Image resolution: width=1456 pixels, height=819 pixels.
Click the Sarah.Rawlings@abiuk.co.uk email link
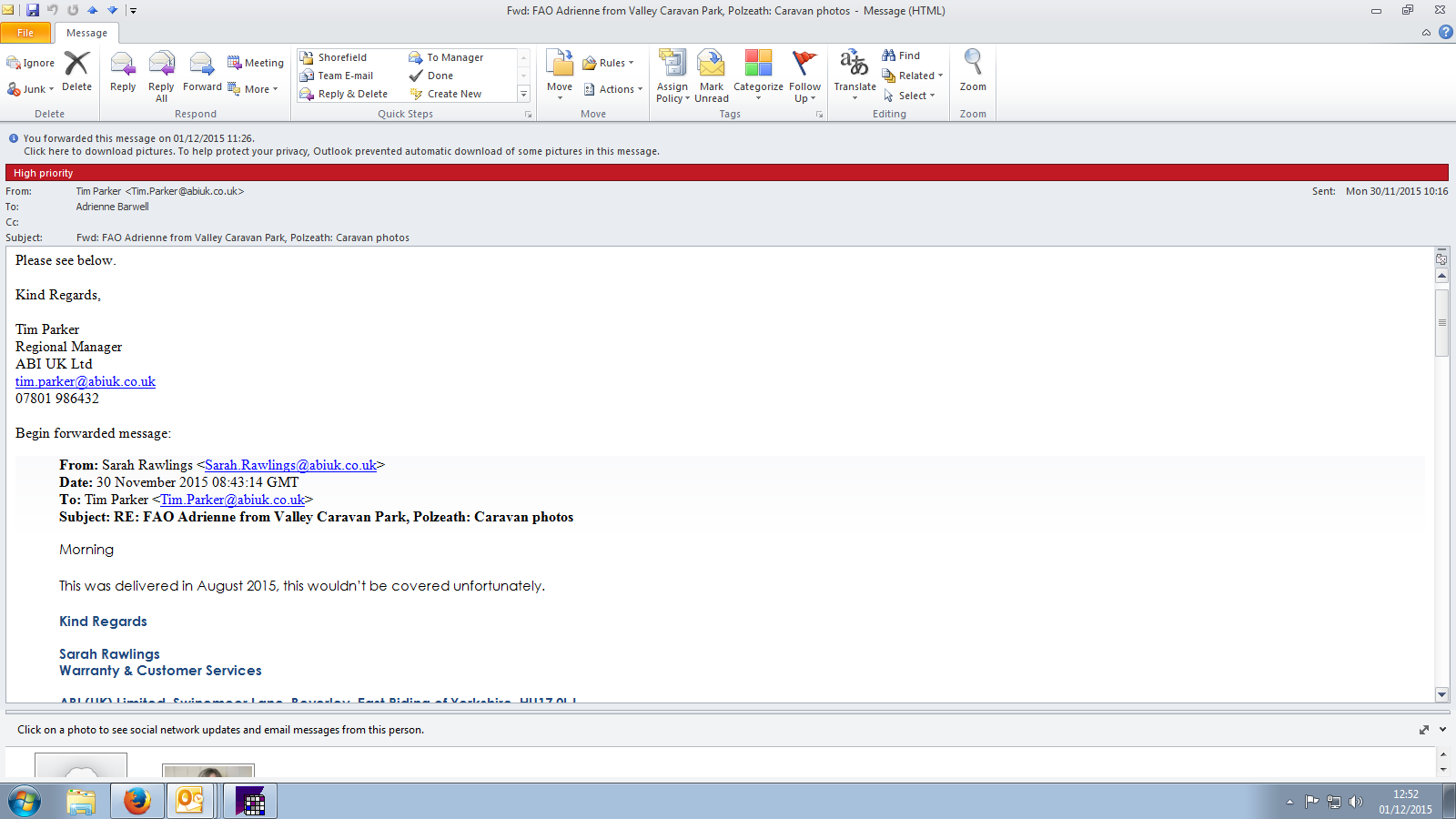tap(290, 465)
